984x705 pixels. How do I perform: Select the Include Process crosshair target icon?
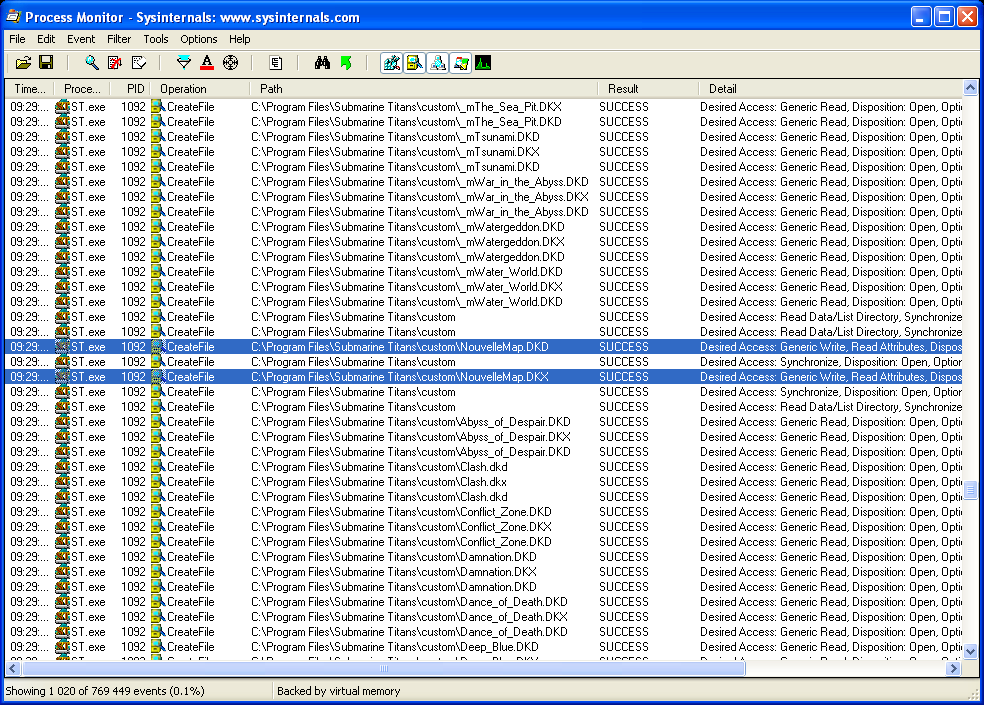pyautogui.click(x=230, y=63)
